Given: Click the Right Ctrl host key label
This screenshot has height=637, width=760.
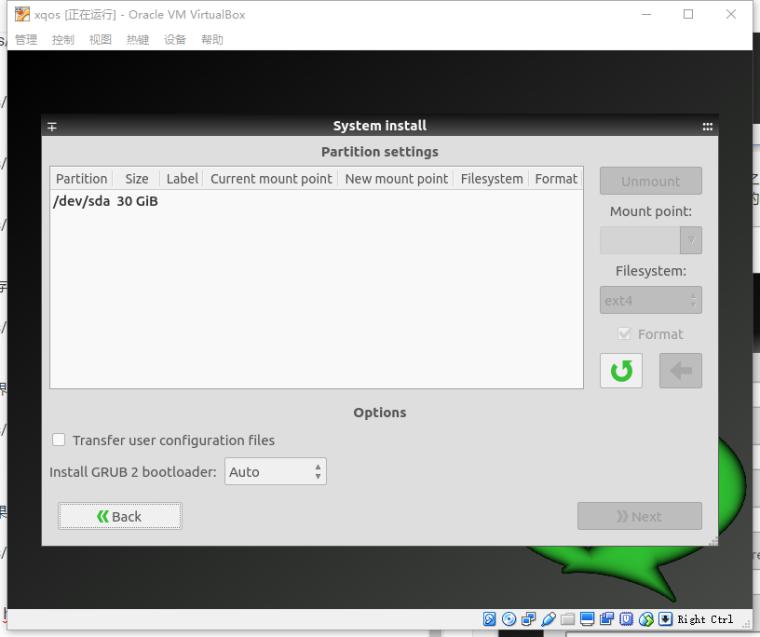Looking at the screenshot, I should (x=705, y=619).
